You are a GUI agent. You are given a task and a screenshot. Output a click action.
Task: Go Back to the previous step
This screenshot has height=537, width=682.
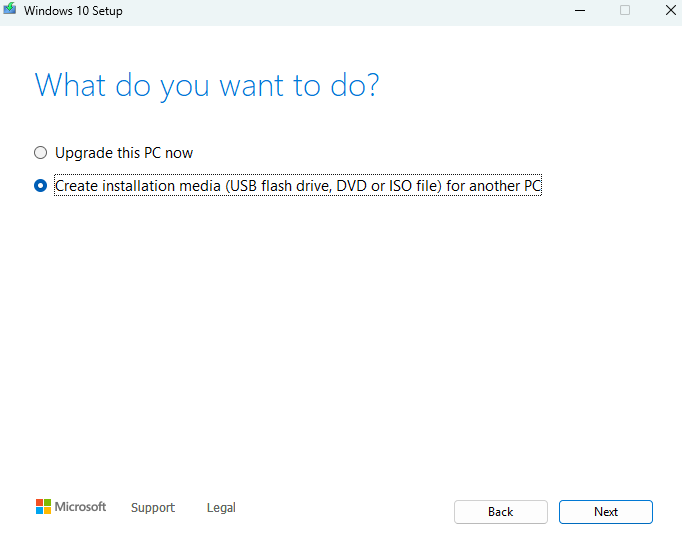(x=501, y=512)
